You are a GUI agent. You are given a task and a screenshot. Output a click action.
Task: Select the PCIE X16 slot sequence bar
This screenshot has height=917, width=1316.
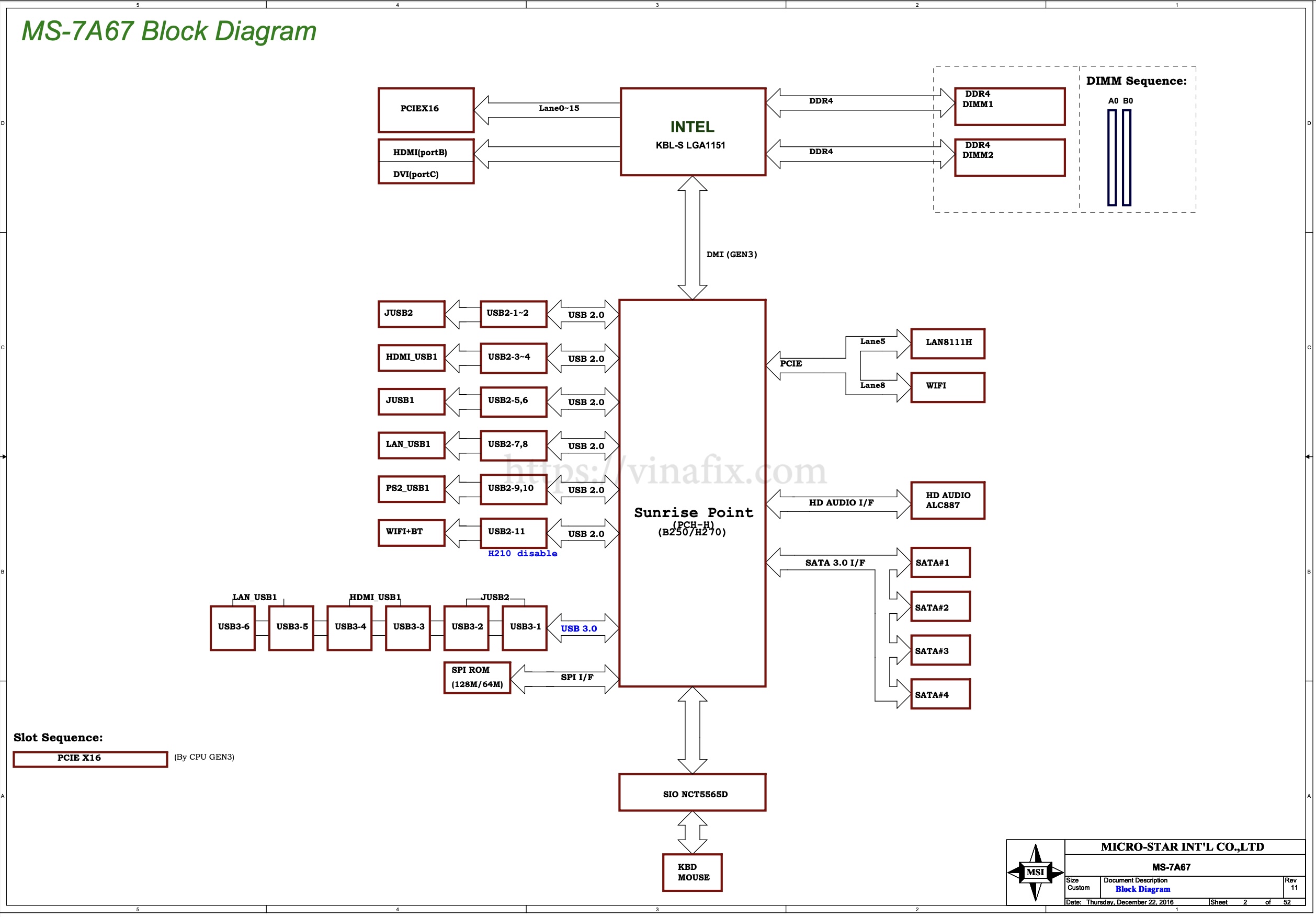click(90, 759)
